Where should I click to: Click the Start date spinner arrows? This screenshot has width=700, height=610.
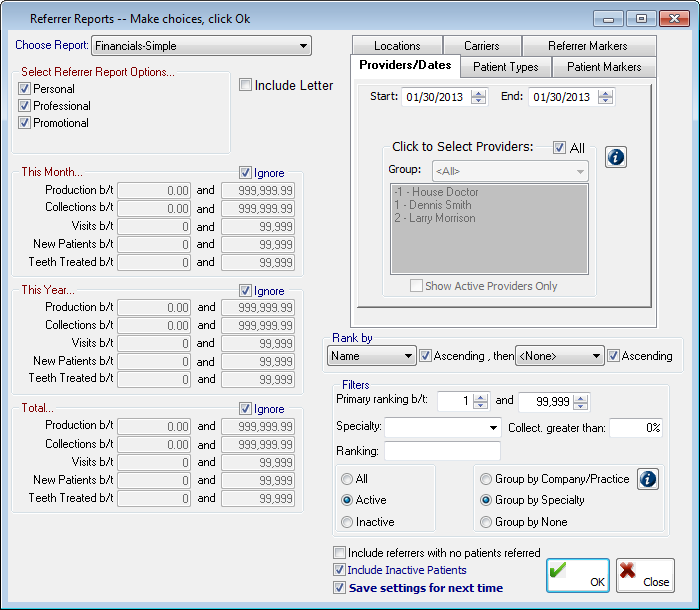pyautogui.click(x=478, y=97)
